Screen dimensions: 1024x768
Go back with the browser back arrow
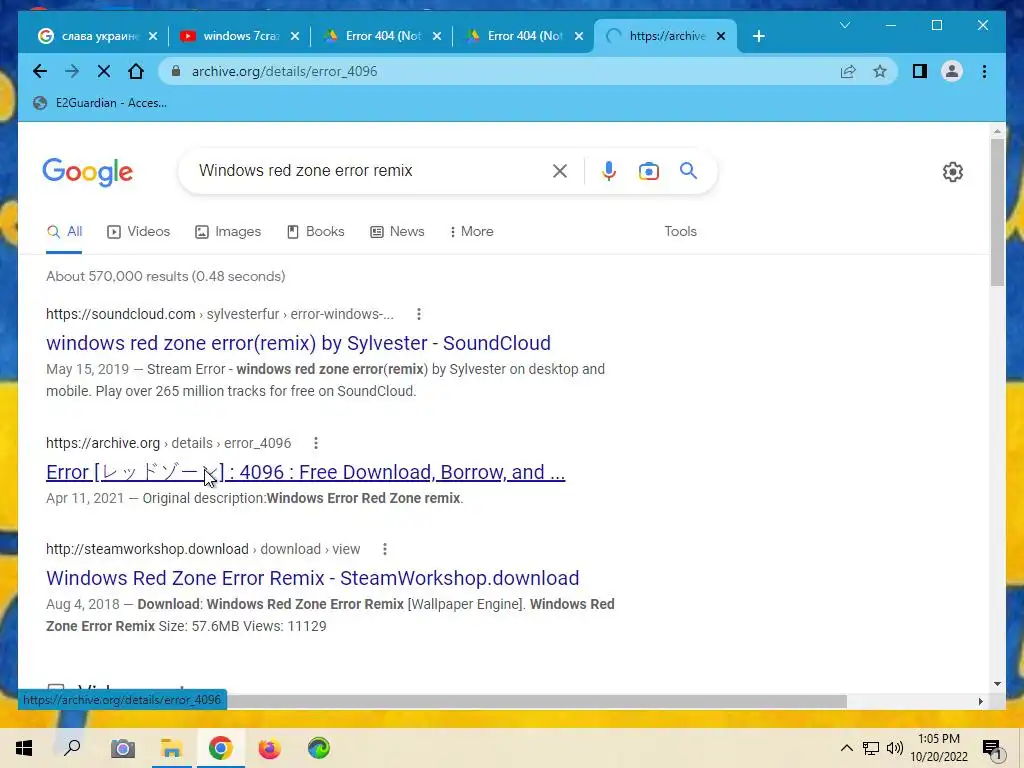(40, 71)
